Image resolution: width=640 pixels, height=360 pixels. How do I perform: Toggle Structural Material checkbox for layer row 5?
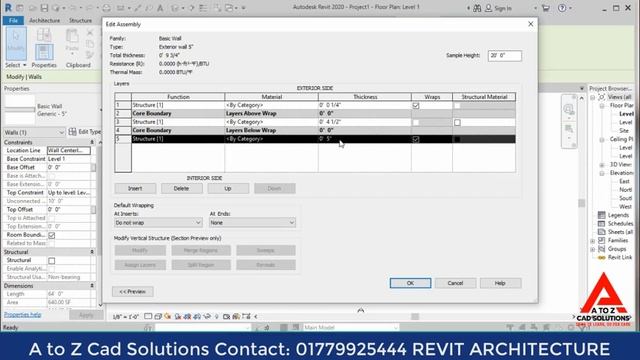click(x=457, y=139)
